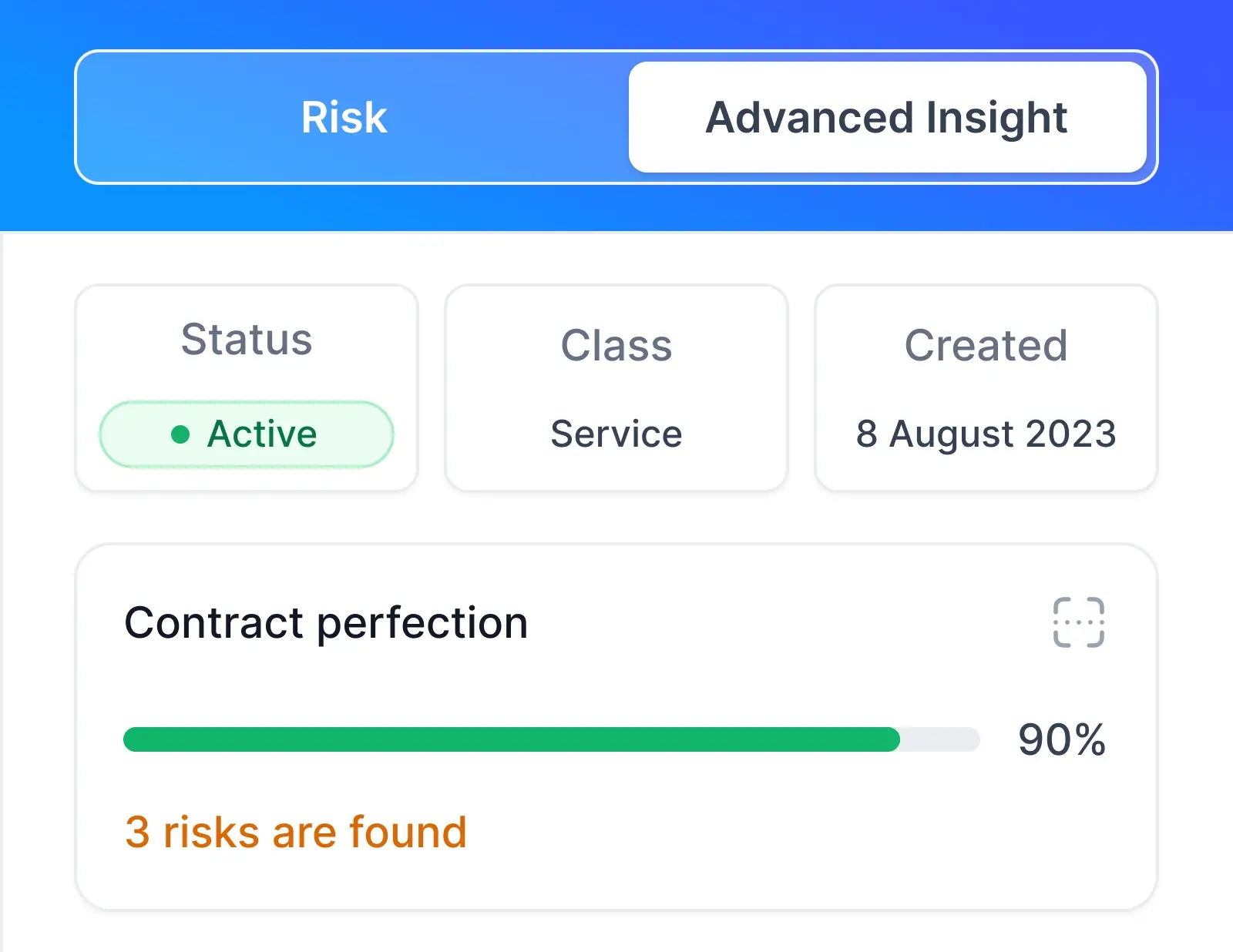
Task: Click the word 'Insight' in the tab
Action: tap(996, 119)
